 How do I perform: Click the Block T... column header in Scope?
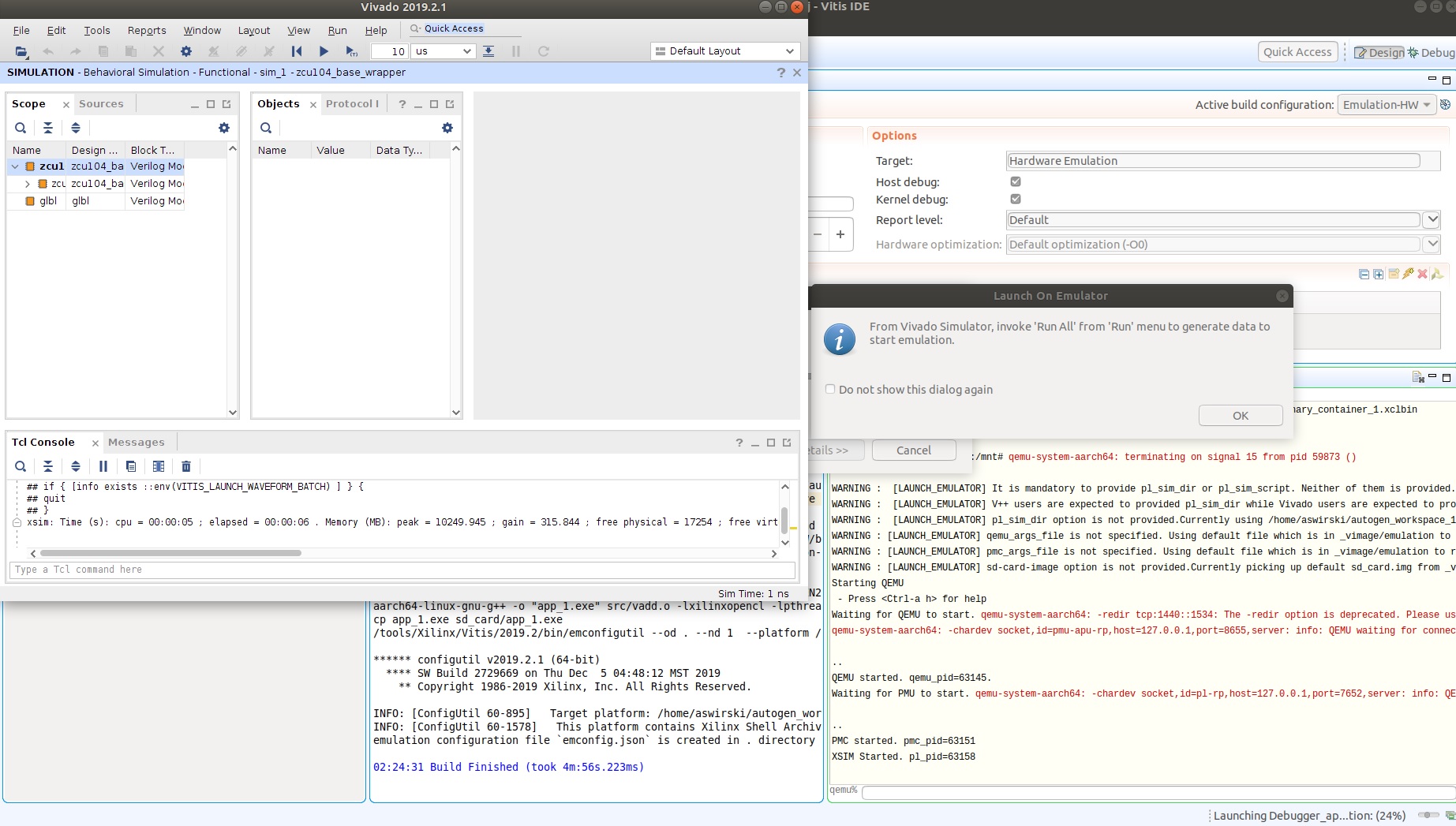(x=154, y=150)
